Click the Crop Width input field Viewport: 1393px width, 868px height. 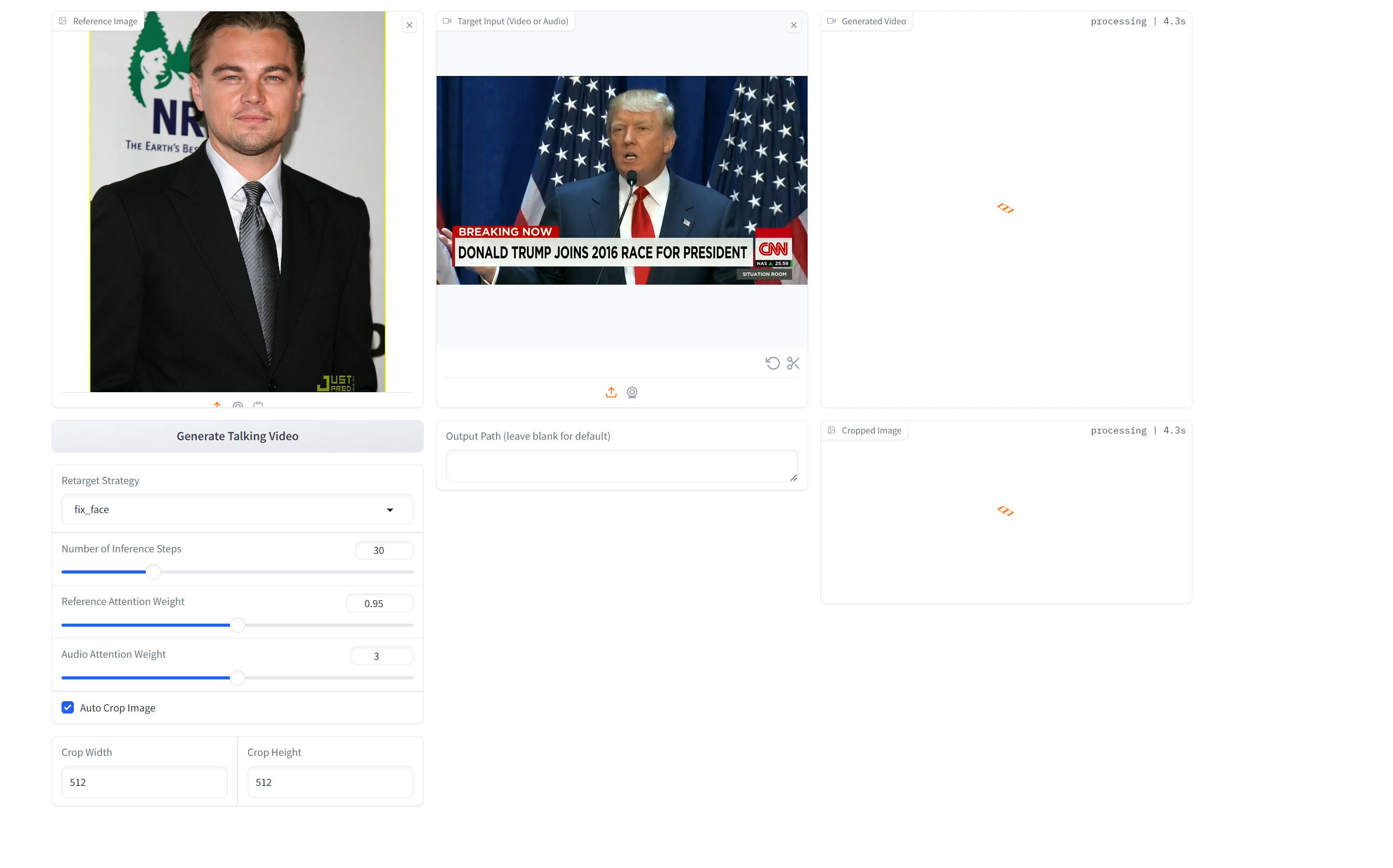(145, 782)
